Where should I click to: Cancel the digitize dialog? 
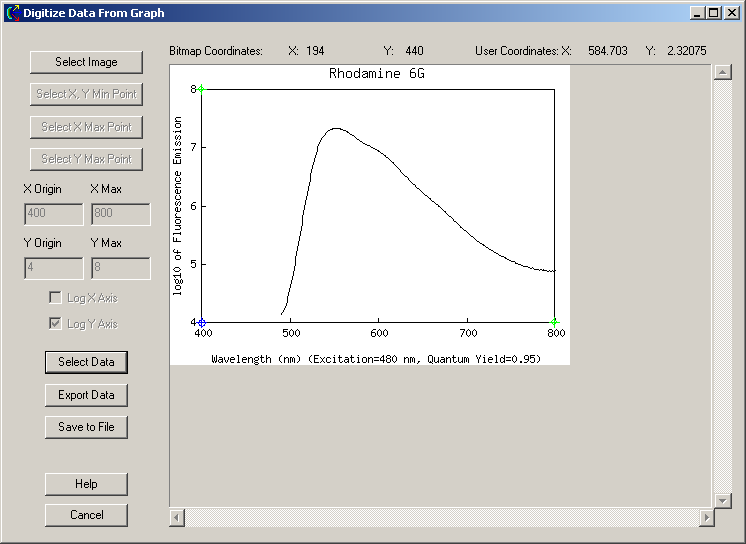[x=86, y=515]
